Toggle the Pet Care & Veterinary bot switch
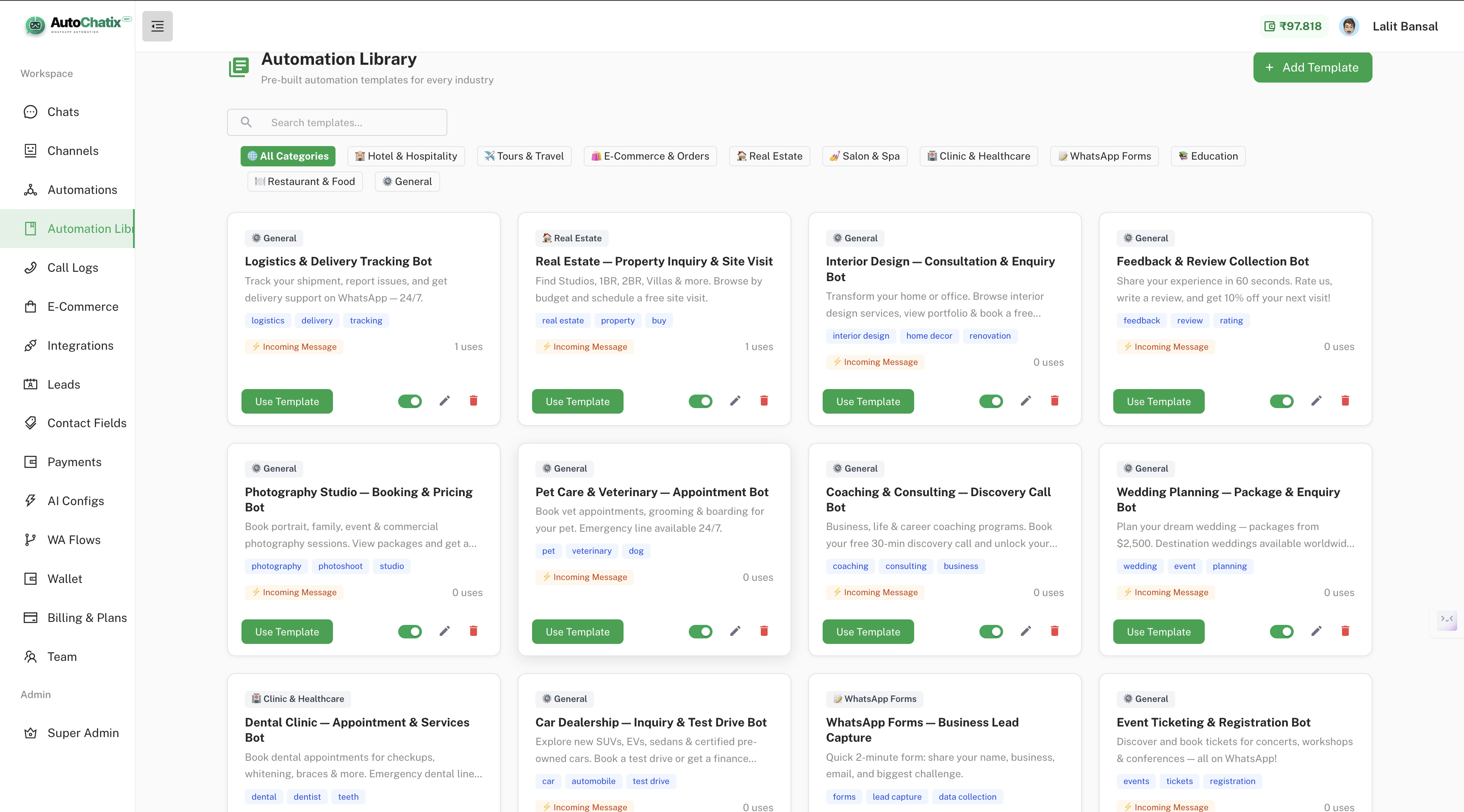The width and height of the screenshot is (1464, 812). (700, 631)
